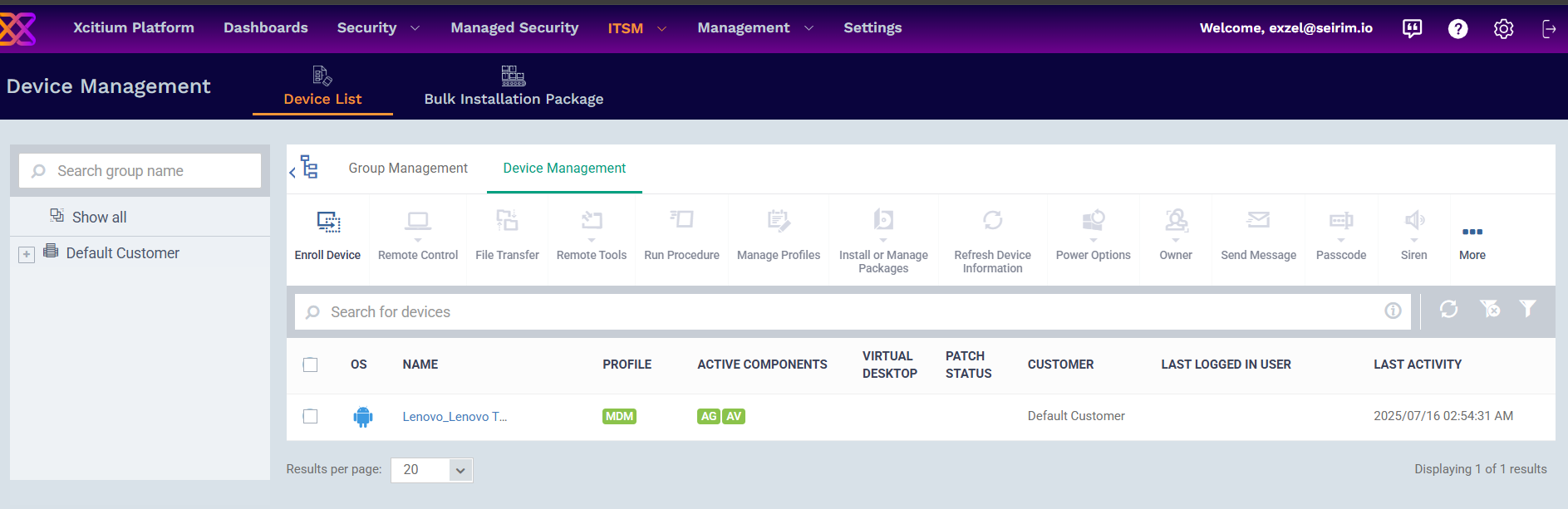Open the feedback chat icon
Screen dimensions: 1568x509
tap(1412, 28)
